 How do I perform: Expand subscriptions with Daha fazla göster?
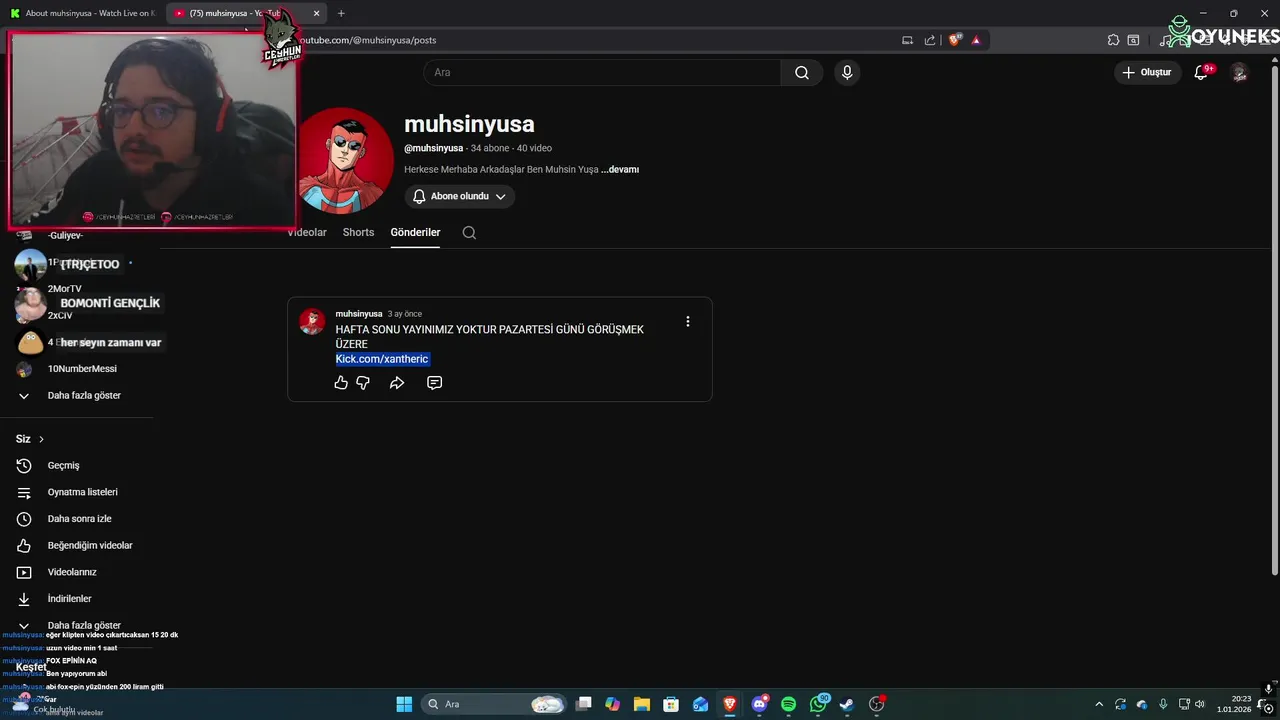pos(84,395)
